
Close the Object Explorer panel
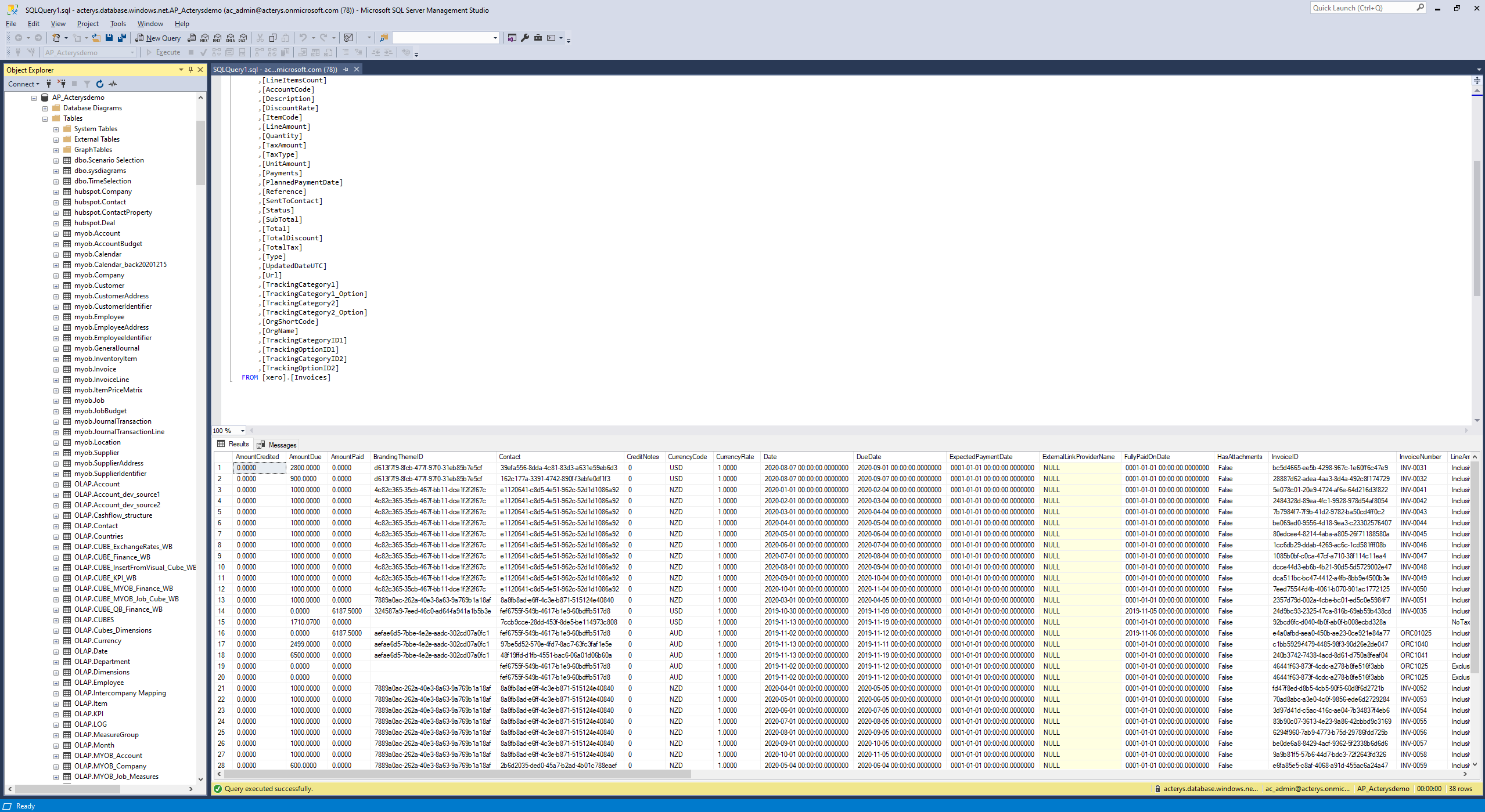point(200,70)
